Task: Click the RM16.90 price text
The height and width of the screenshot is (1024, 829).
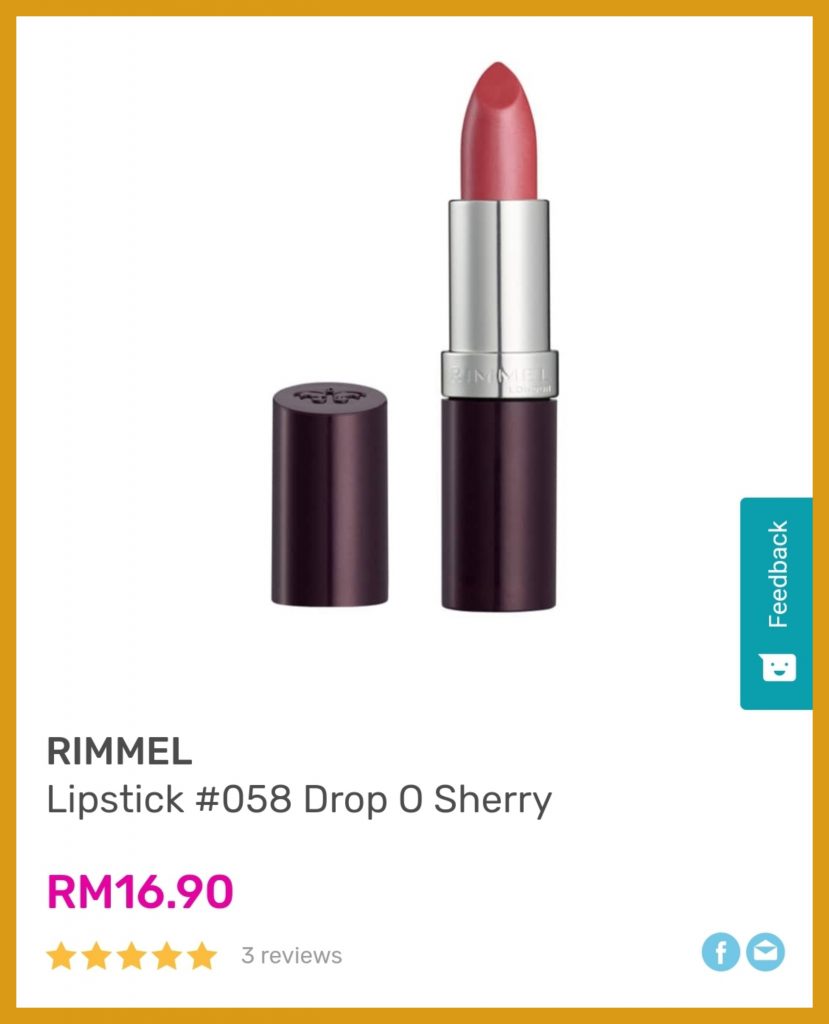Action: pos(140,892)
